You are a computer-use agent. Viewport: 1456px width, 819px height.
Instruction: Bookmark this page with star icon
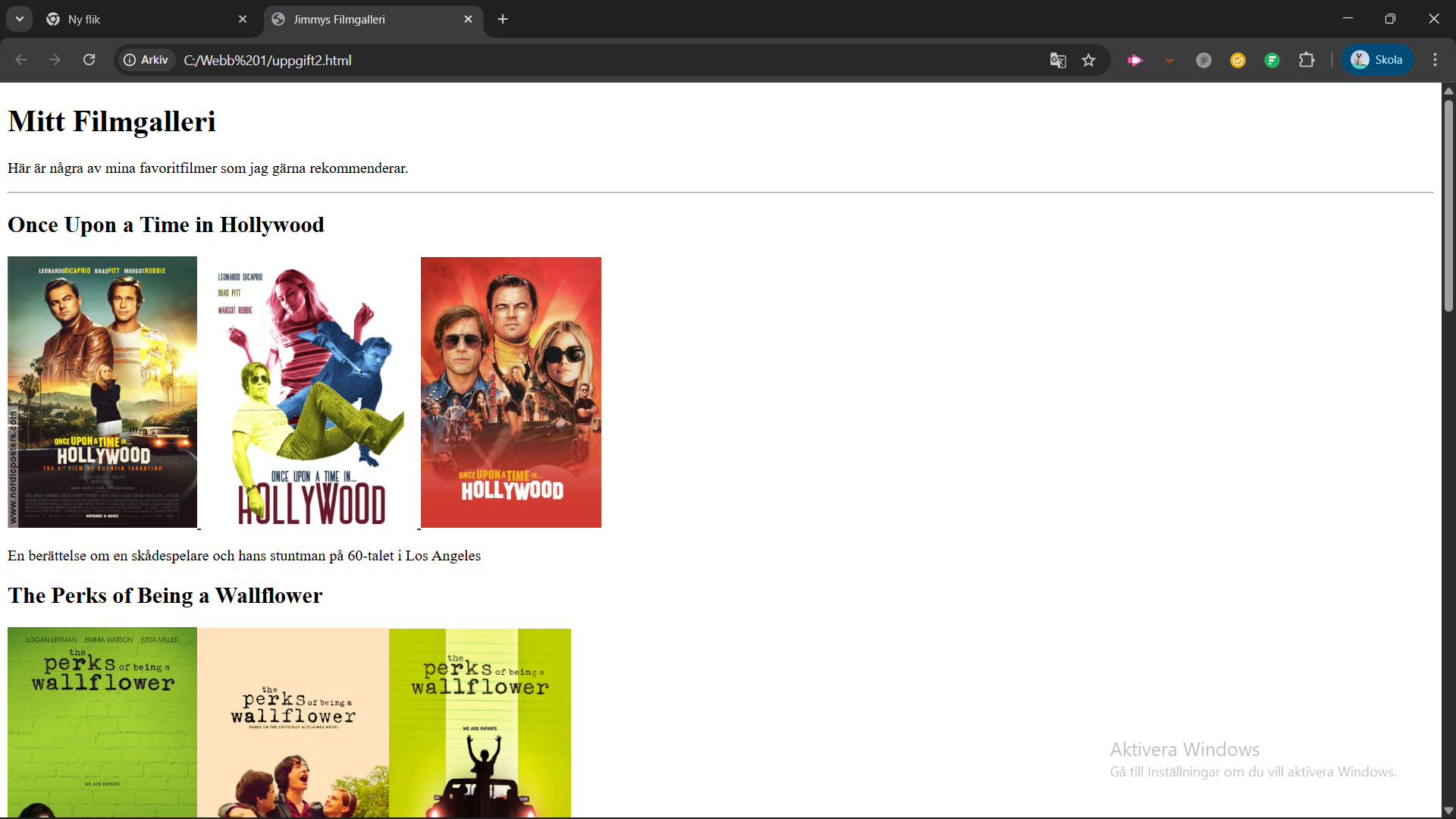(1089, 60)
